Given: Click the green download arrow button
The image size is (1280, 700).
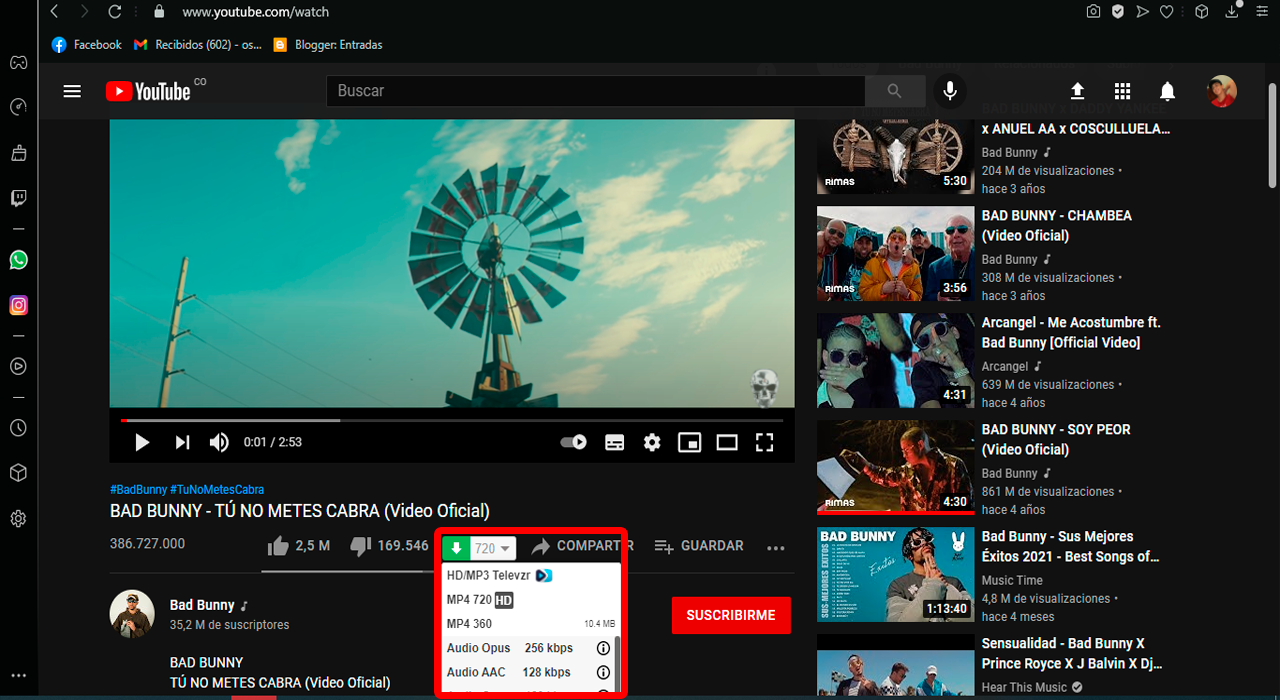Looking at the screenshot, I should click(456, 548).
